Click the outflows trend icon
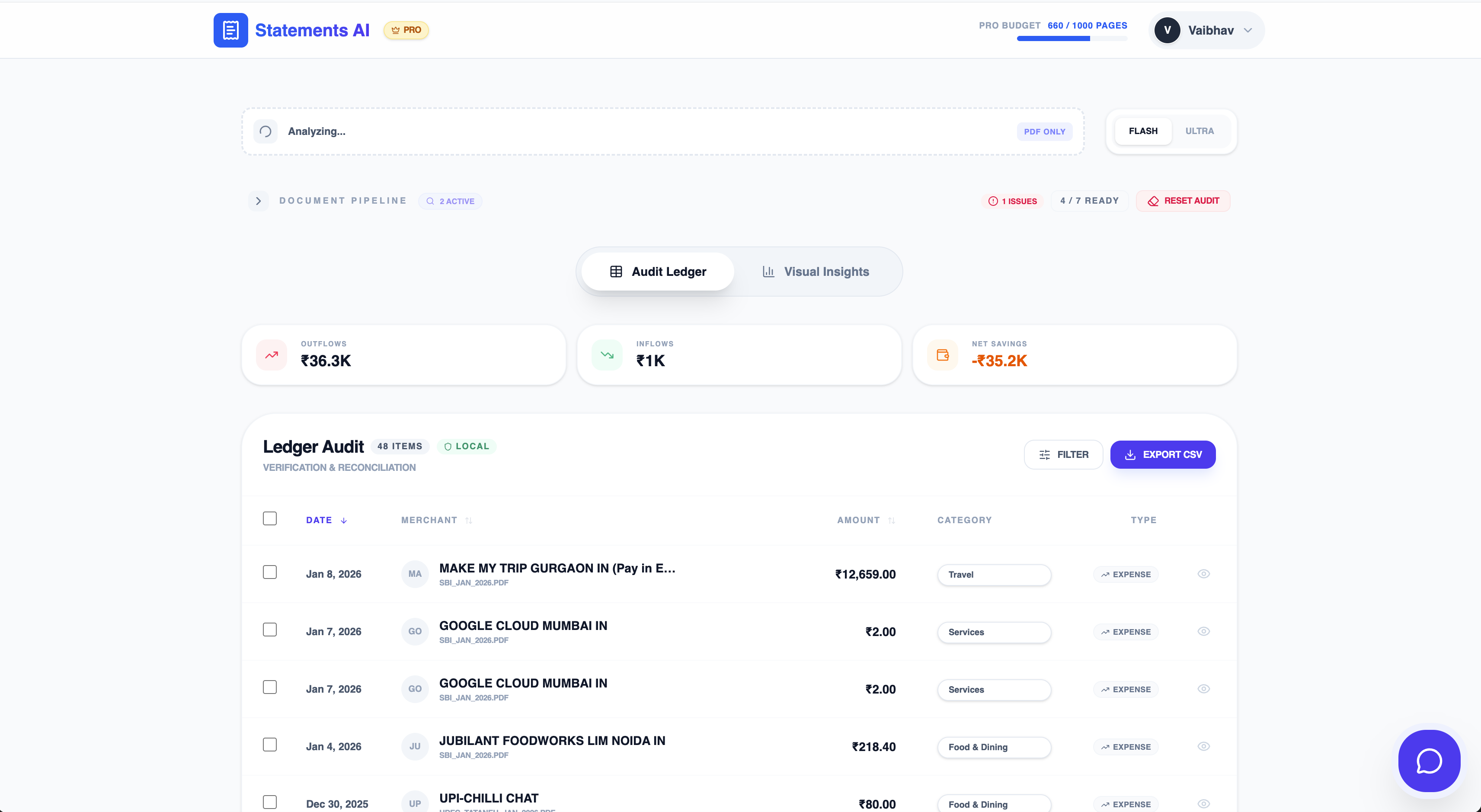This screenshot has height=812, width=1481. coord(272,355)
